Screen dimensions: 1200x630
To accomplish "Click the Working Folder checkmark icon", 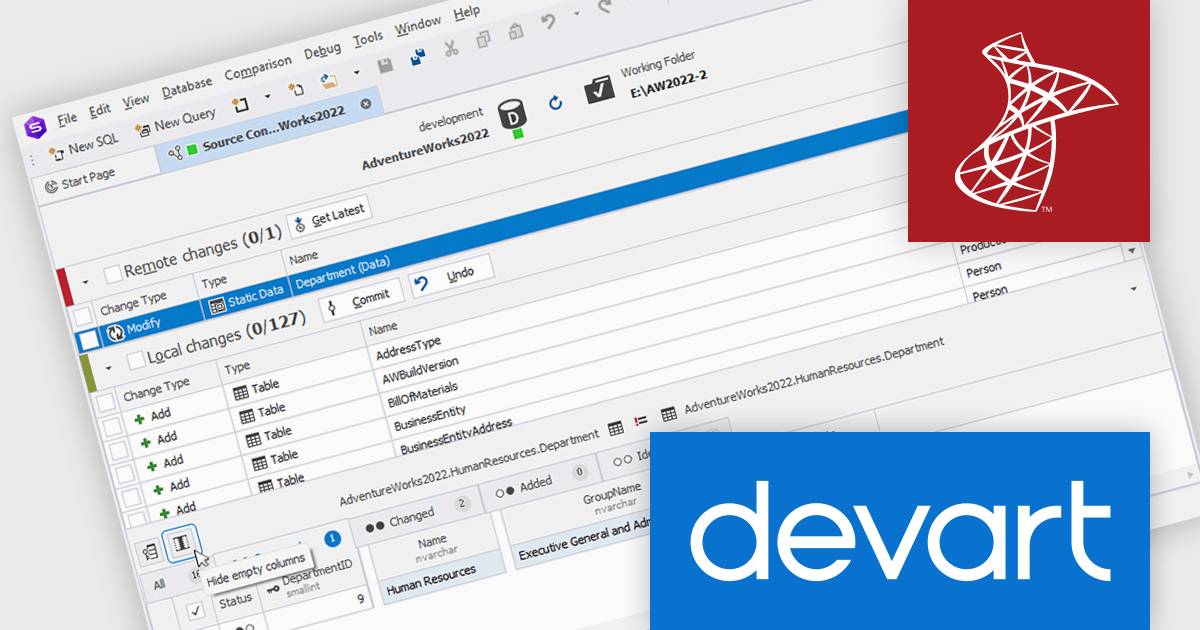I will coord(599,89).
